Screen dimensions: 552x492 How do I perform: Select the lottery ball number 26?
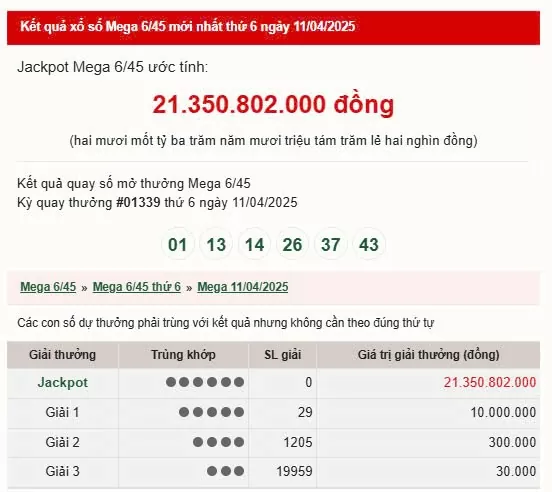tap(292, 244)
